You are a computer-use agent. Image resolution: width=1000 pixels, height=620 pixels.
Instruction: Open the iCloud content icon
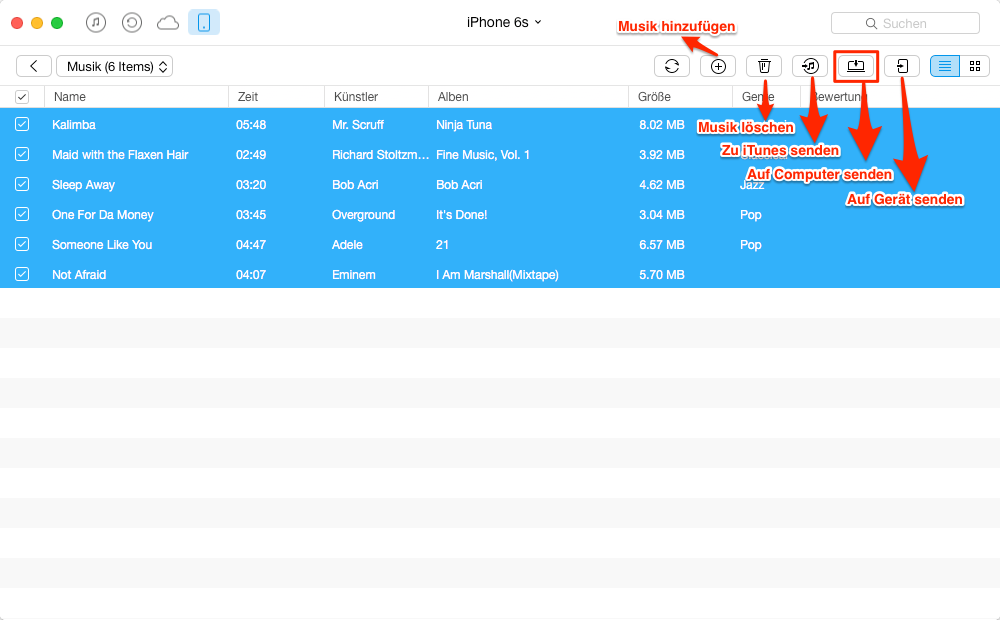[x=168, y=24]
